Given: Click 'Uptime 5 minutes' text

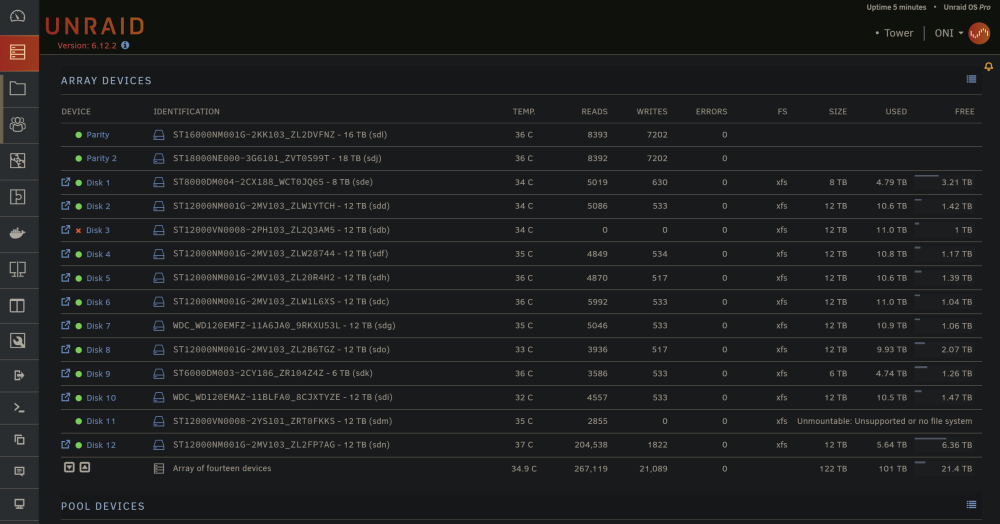Looking at the screenshot, I should click(896, 7).
